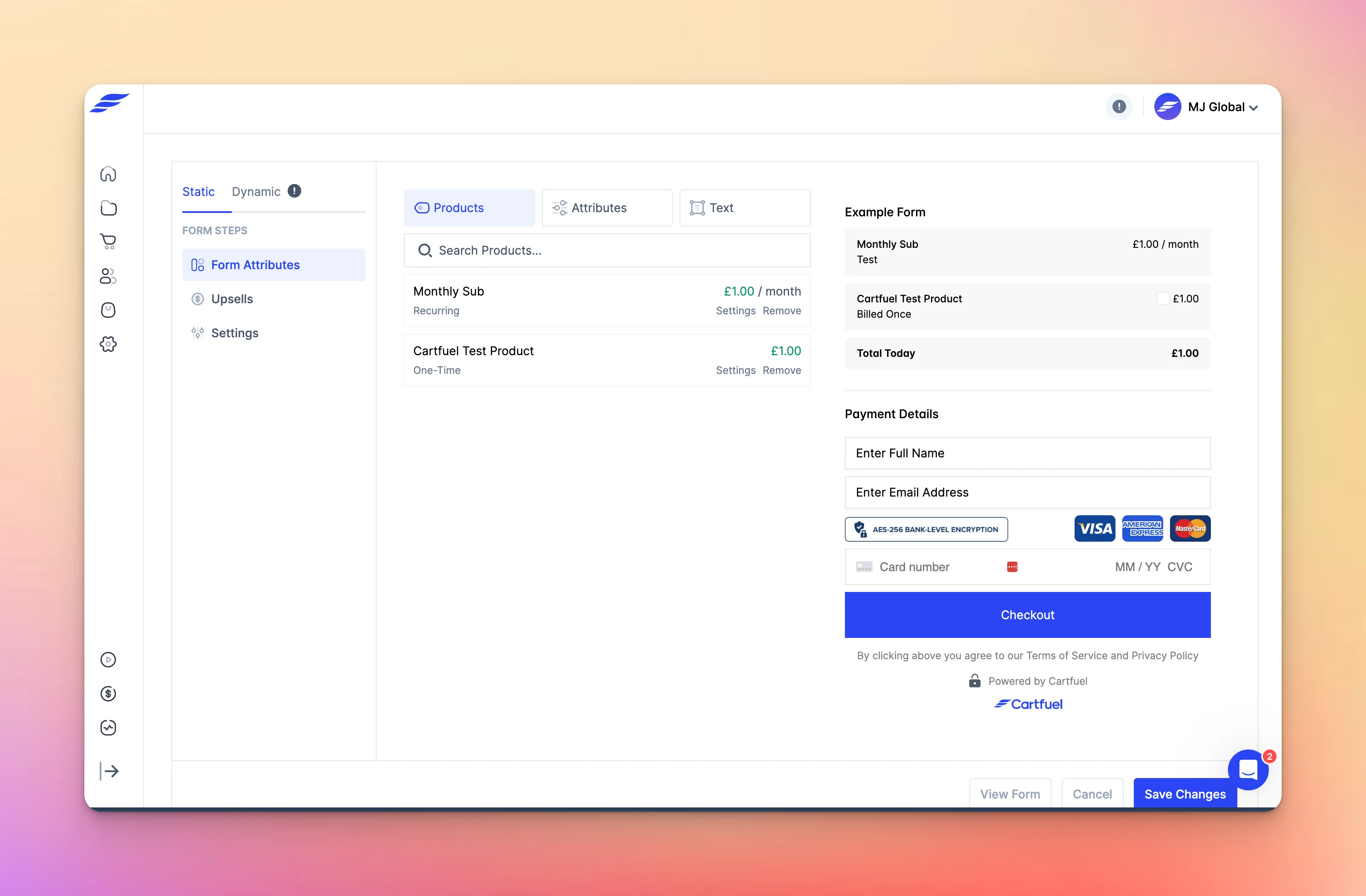This screenshot has height=896, width=1366.
Task: Click the Cartfuel logo below the checkout form
Action: coord(1028,704)
